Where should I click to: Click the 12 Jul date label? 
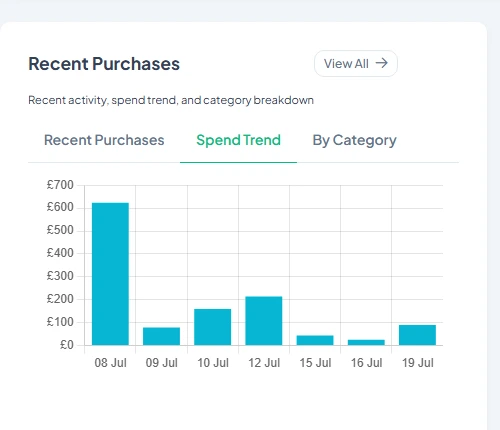click(x=264, y=363)
